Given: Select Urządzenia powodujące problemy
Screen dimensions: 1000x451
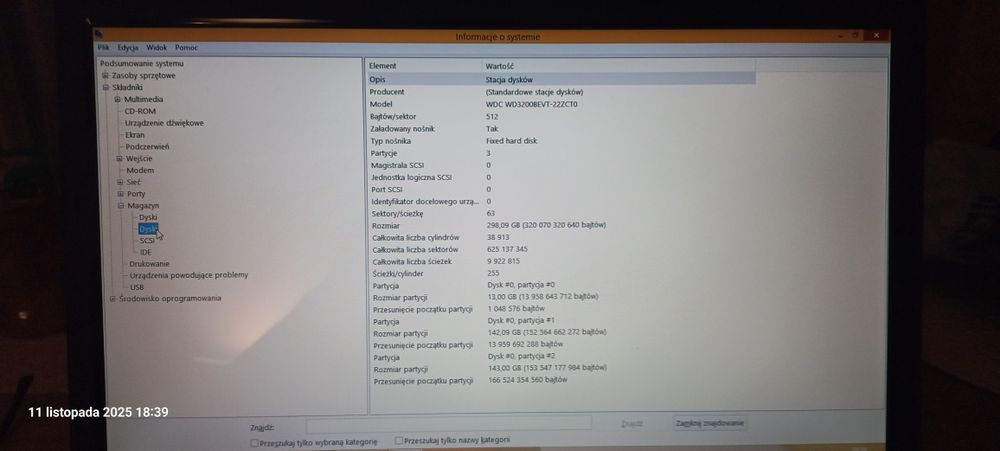Looking at the screenshot, I should tap(189, 276).
